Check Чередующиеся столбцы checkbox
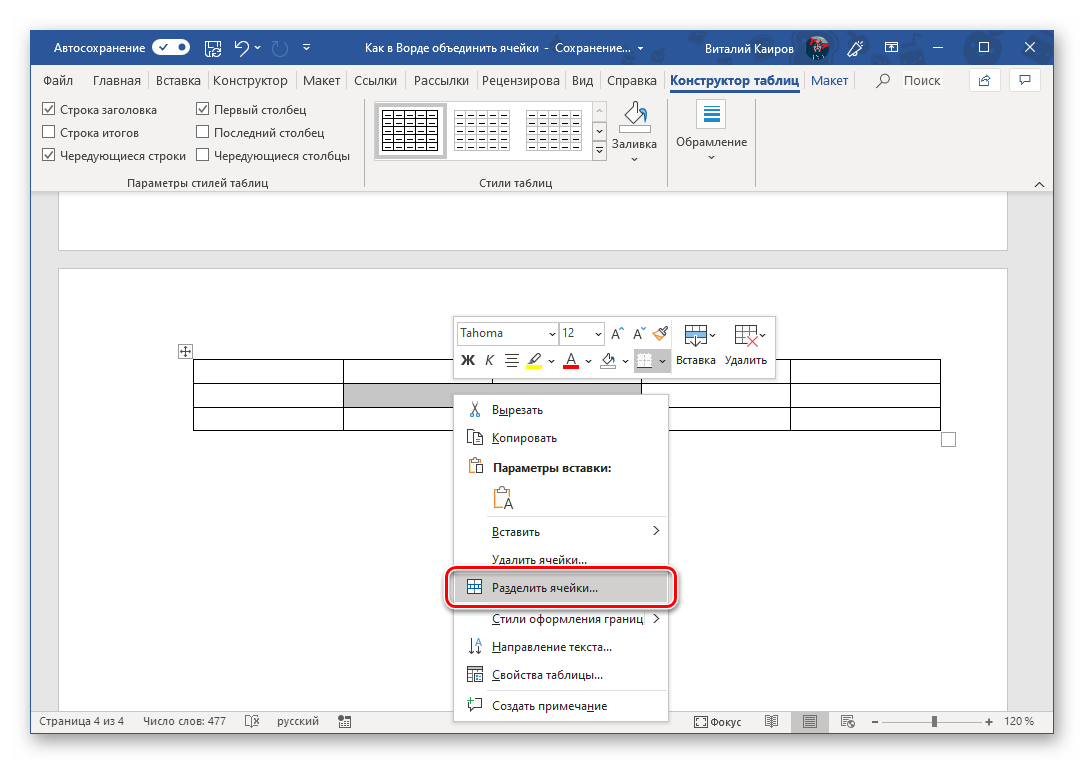The image size is (1084, 764). point(203,155)
